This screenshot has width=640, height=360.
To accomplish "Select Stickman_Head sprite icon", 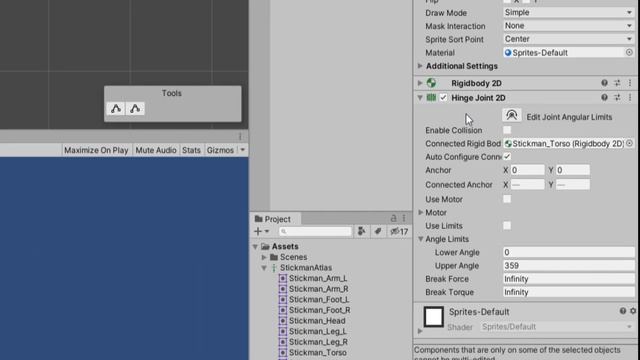I will point(282,321).
